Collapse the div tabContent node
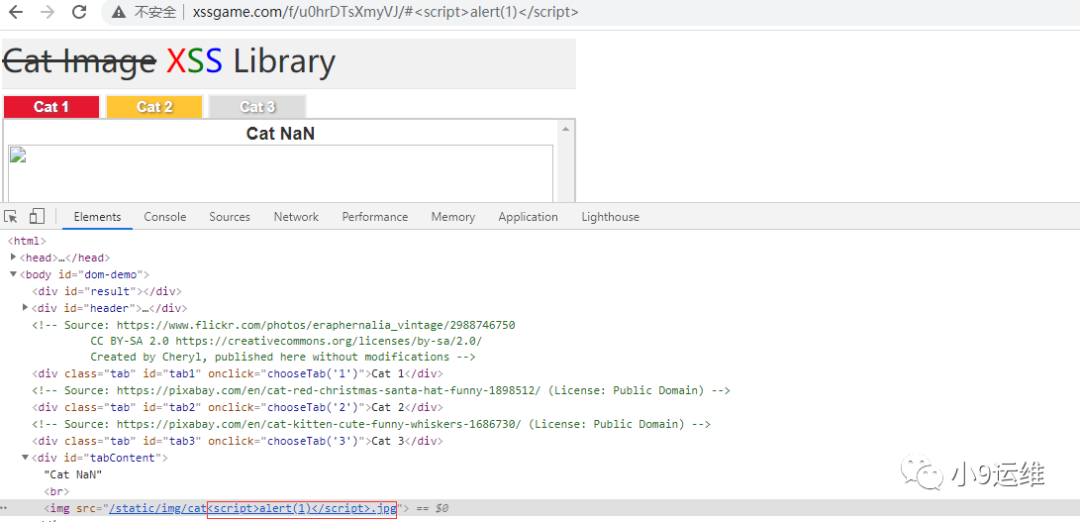 pos(26,457)
